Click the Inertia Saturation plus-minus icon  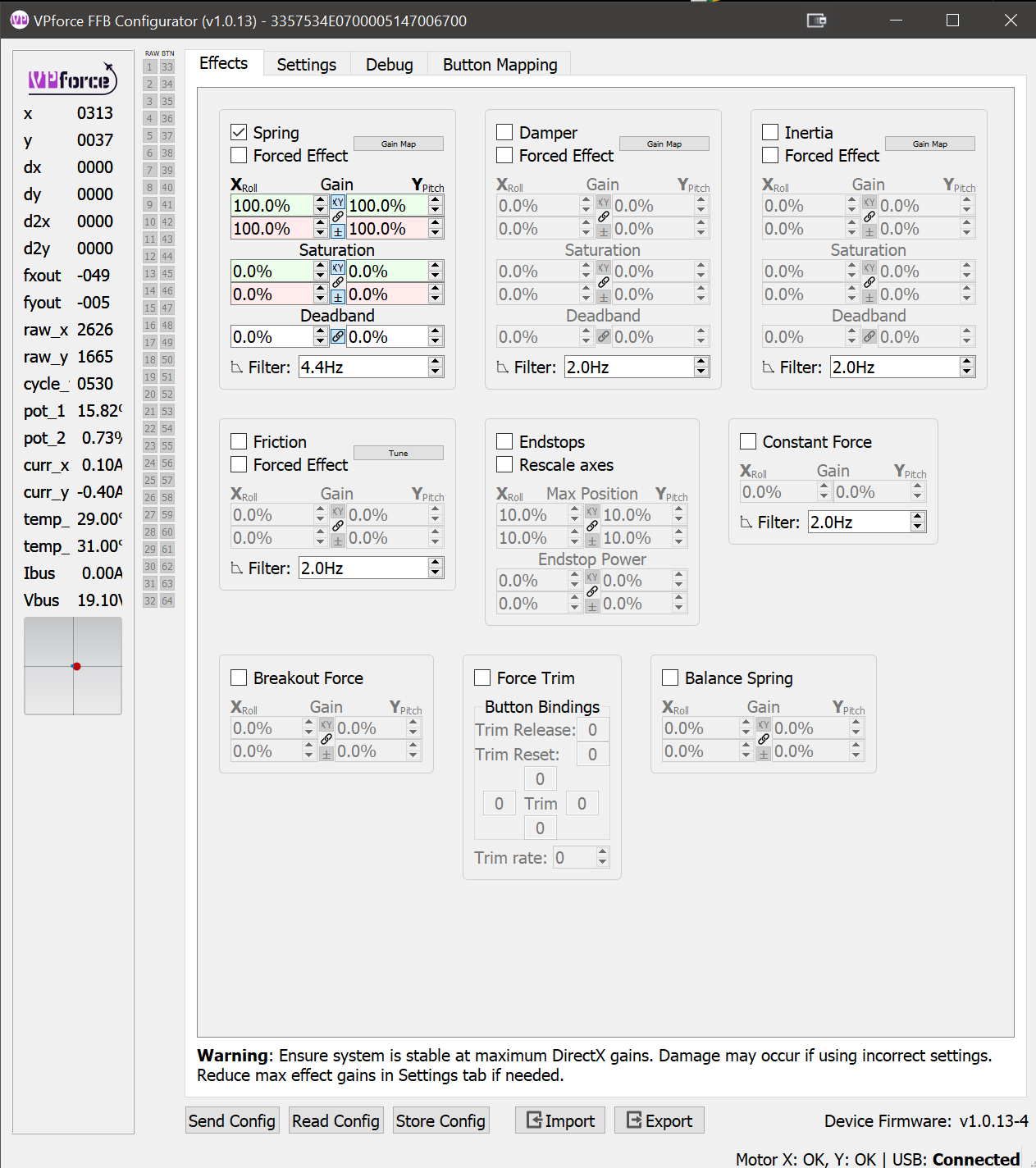point(869,297)
